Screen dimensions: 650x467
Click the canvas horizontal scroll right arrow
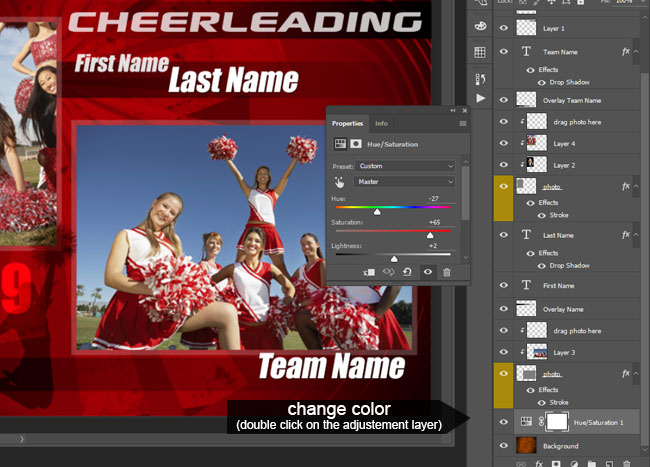tap(22, 439)
